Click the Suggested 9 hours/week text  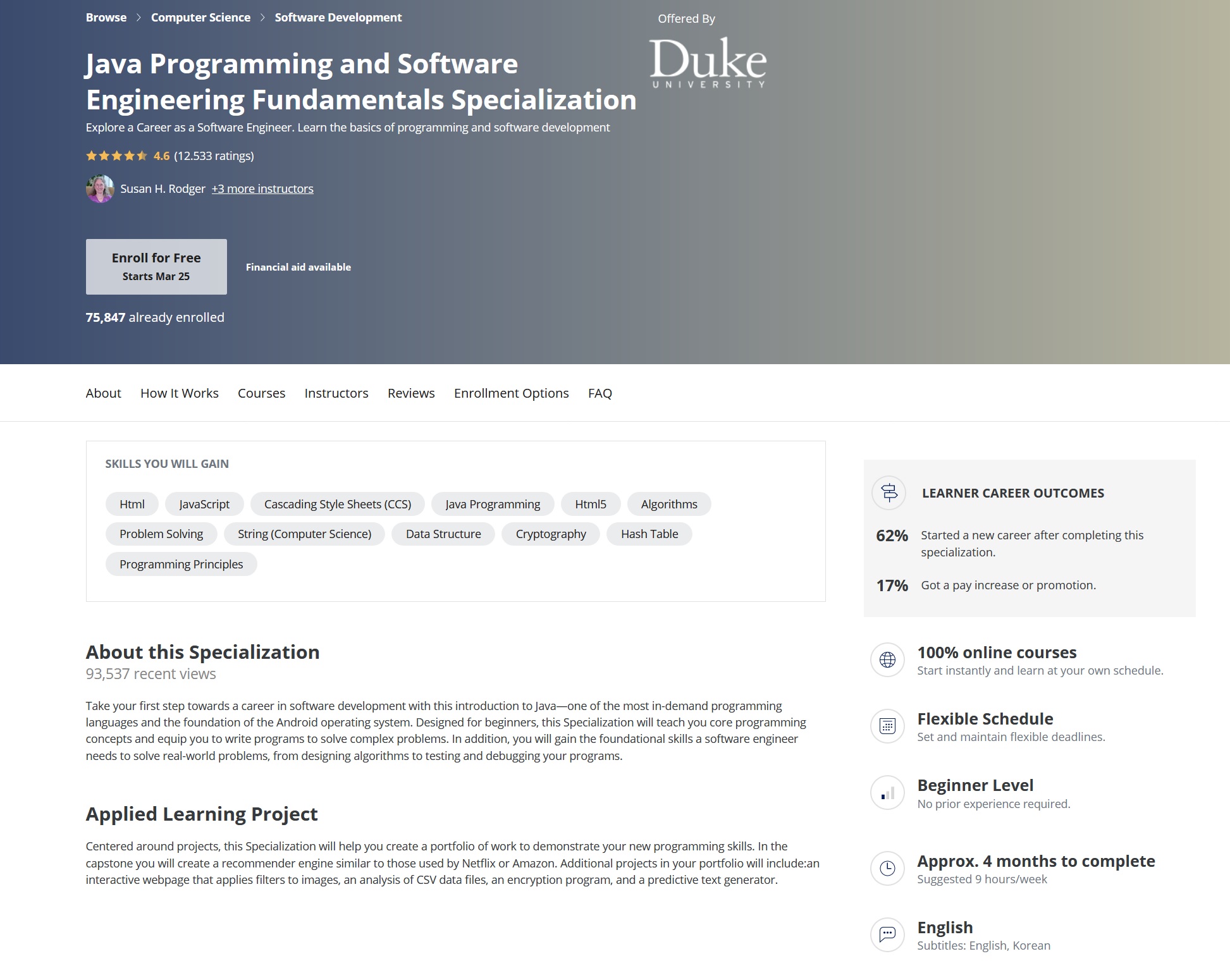pyautogui.click(x=982, y=879)
